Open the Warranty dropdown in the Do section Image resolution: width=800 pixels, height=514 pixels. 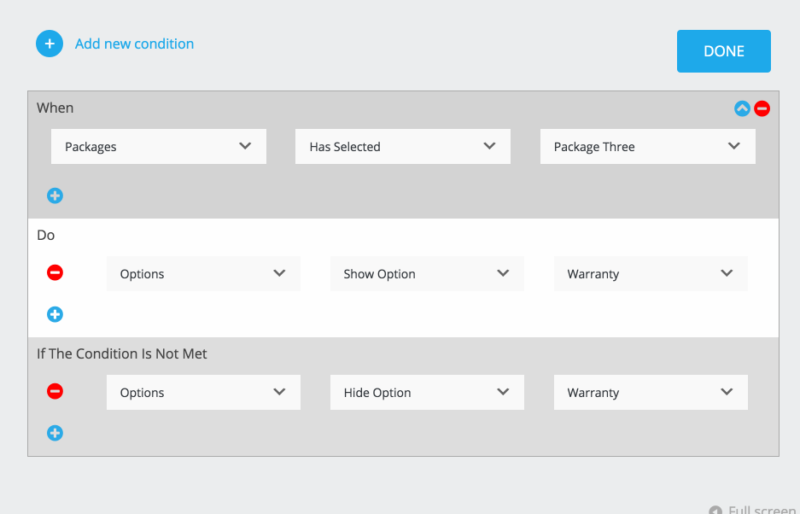click(x=651, y=274)
